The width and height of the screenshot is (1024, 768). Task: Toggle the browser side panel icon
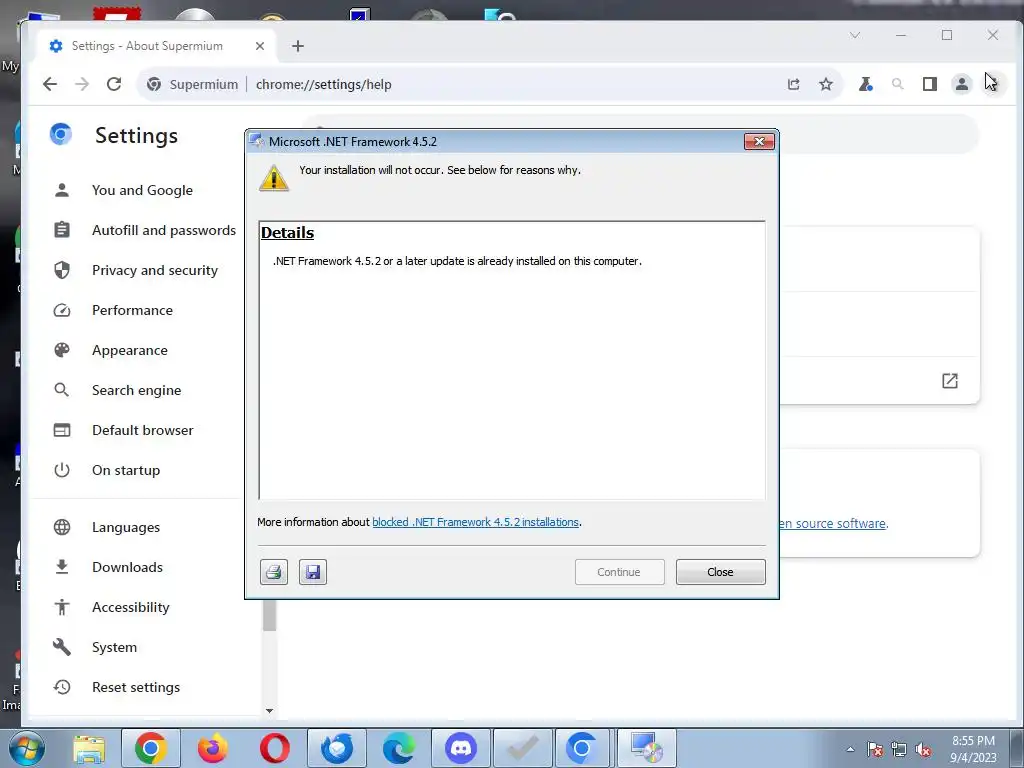click(x=930, y=84)
